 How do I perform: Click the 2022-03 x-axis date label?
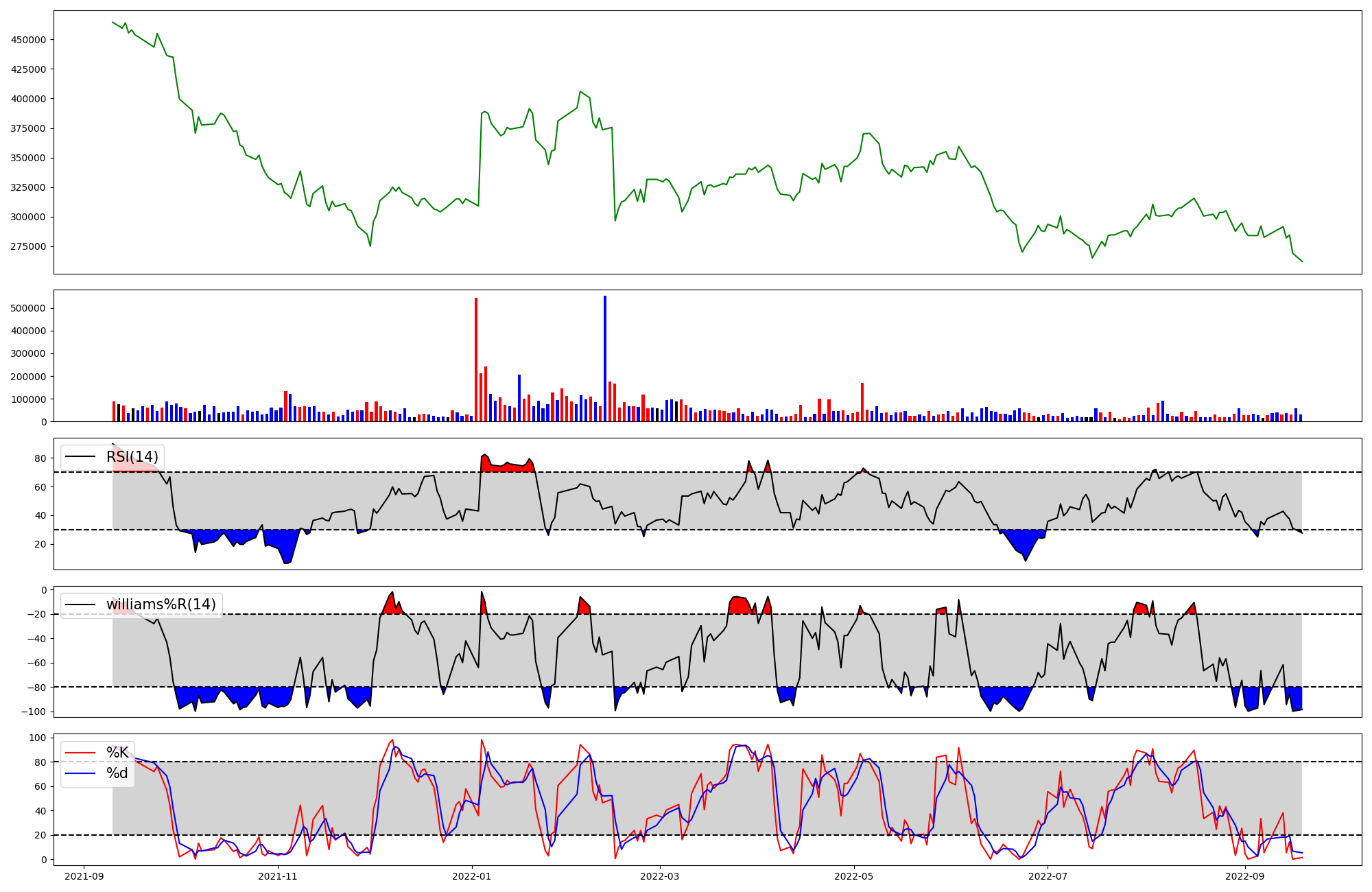tap(660, 876)
